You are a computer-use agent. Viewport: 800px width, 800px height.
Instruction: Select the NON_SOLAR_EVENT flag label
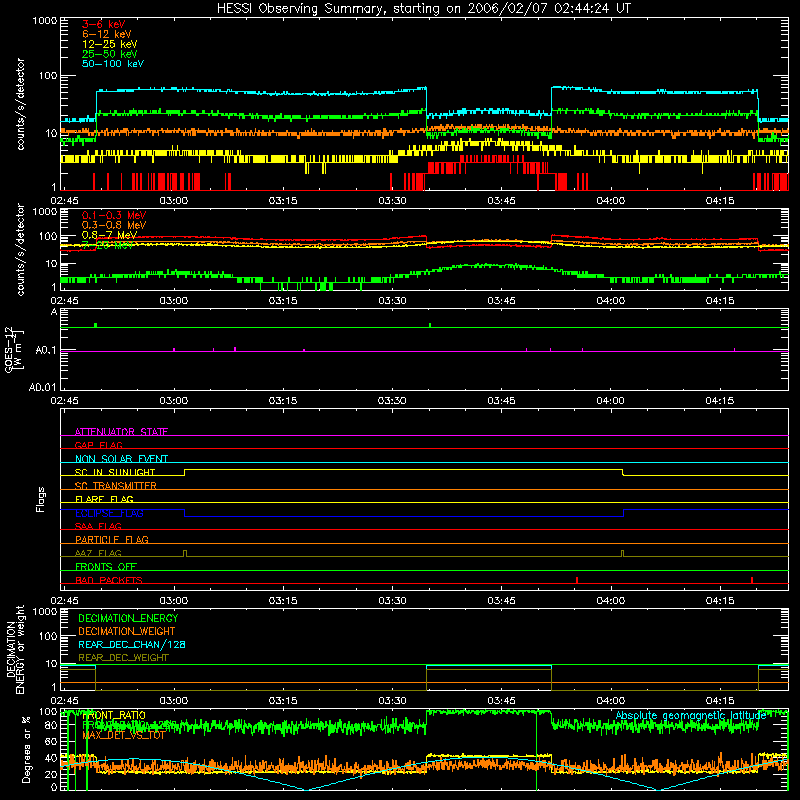121,459
